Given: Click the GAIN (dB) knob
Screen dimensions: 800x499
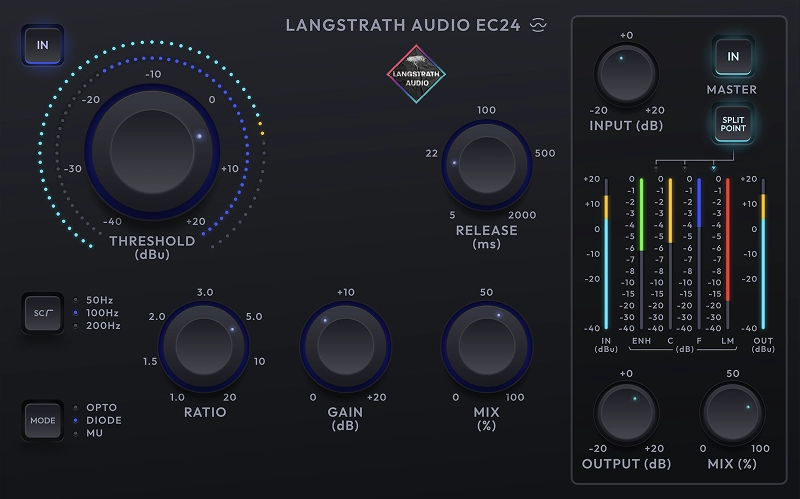Looking at the screenshot, I should pyautogui.click(x=345, y=346).
